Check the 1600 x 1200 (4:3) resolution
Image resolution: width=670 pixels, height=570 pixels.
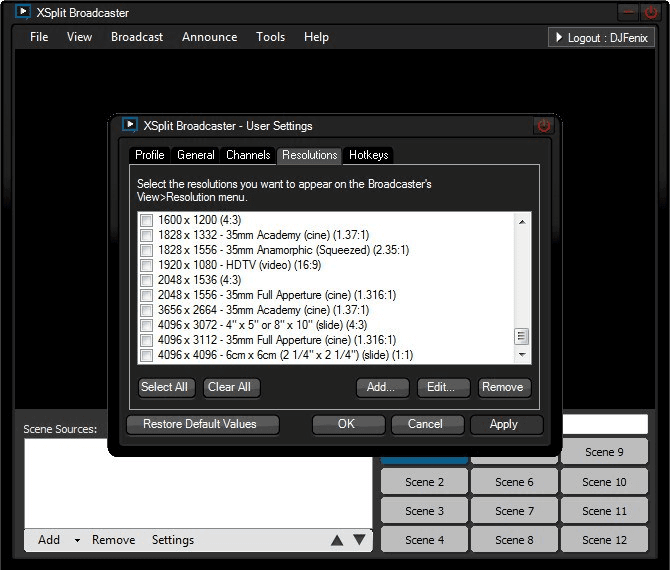point(146,220)
